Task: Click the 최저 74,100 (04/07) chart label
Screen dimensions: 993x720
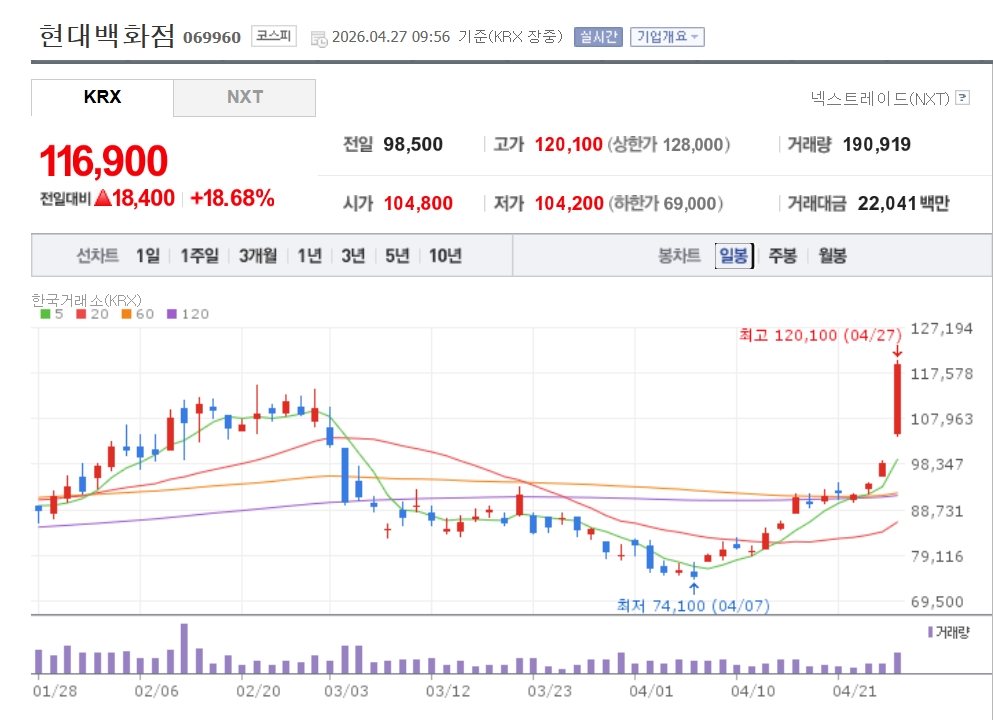Action: tap(693, 606)
